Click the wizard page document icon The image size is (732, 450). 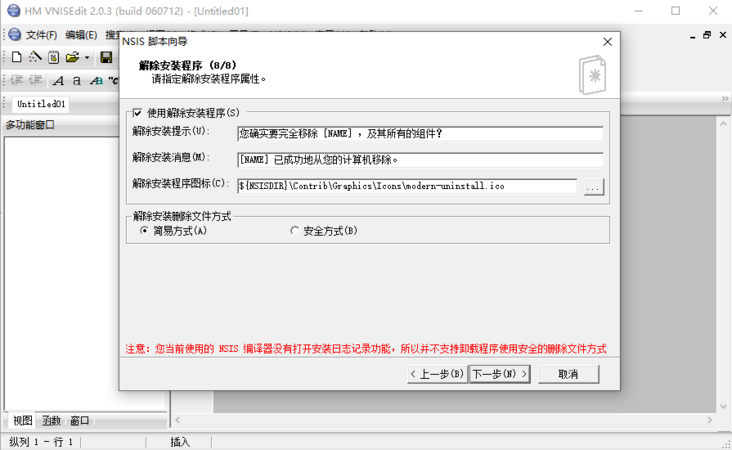592,75
